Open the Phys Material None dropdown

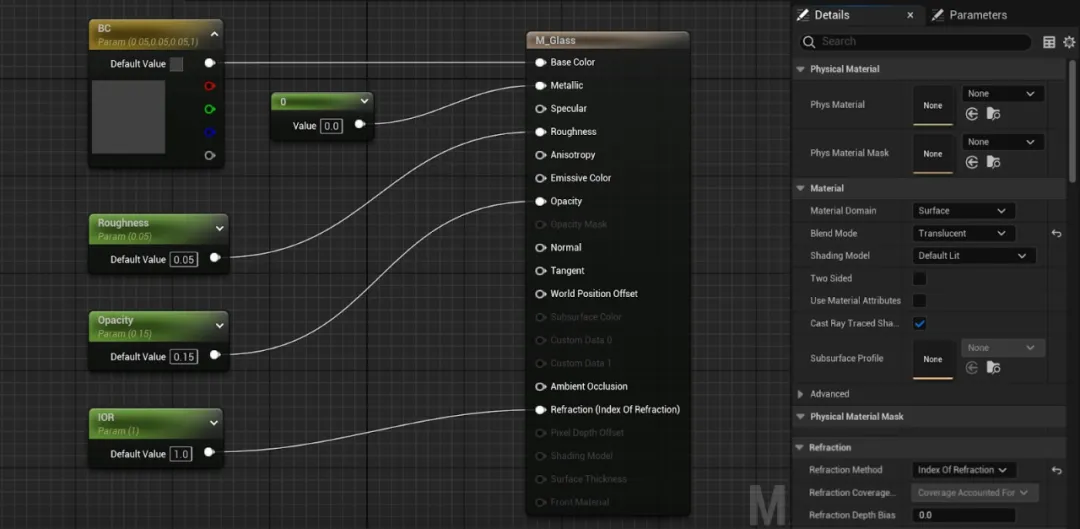point(1003,94)
